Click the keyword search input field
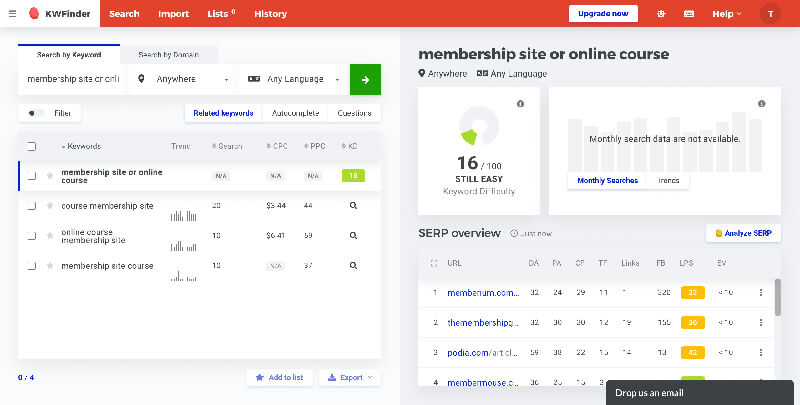 coord(73,80)
